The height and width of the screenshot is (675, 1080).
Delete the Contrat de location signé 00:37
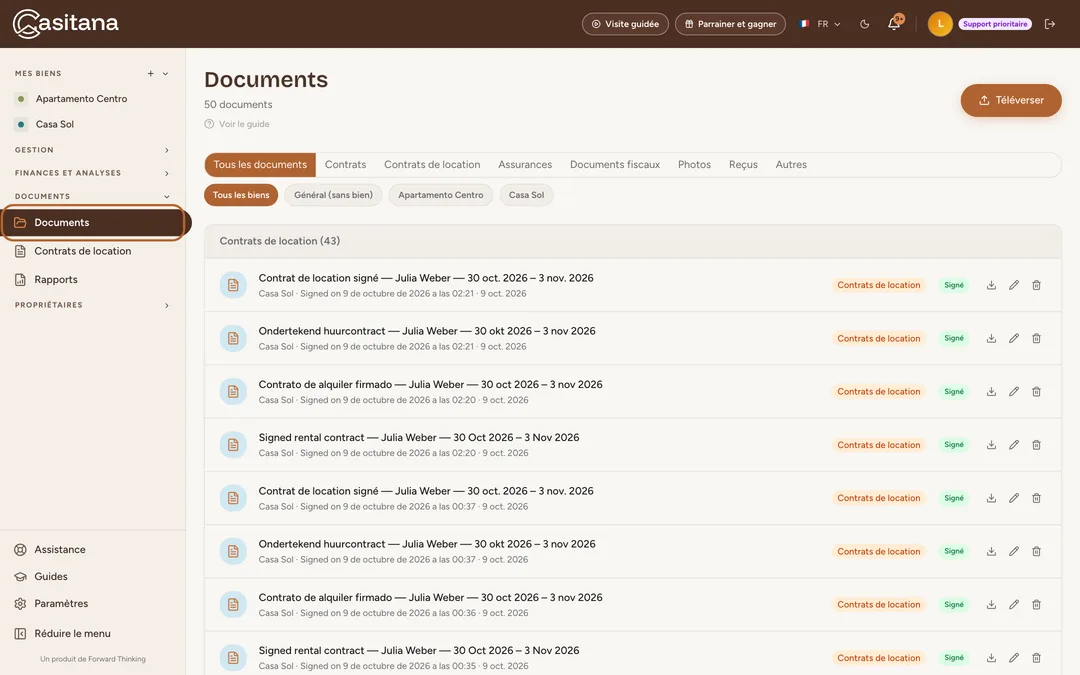click(x=1036, y=498)
